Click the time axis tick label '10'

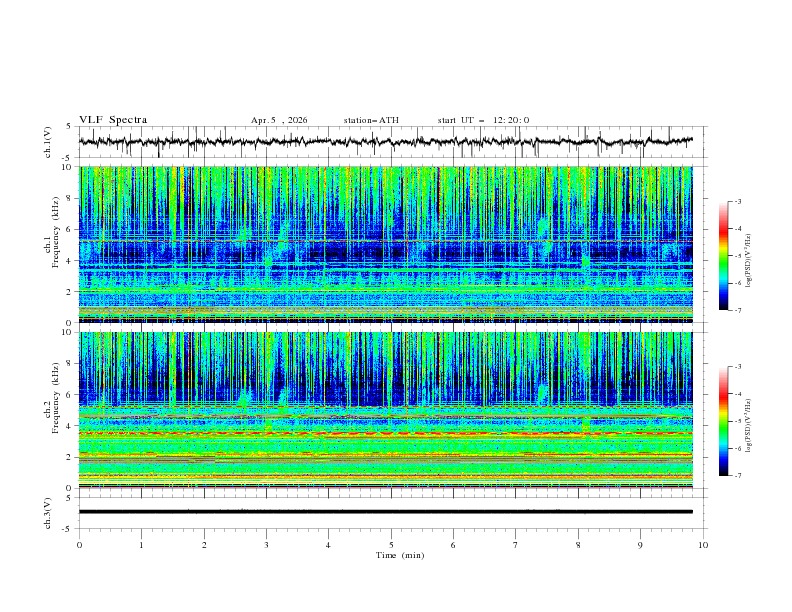(x=703, y=545)
